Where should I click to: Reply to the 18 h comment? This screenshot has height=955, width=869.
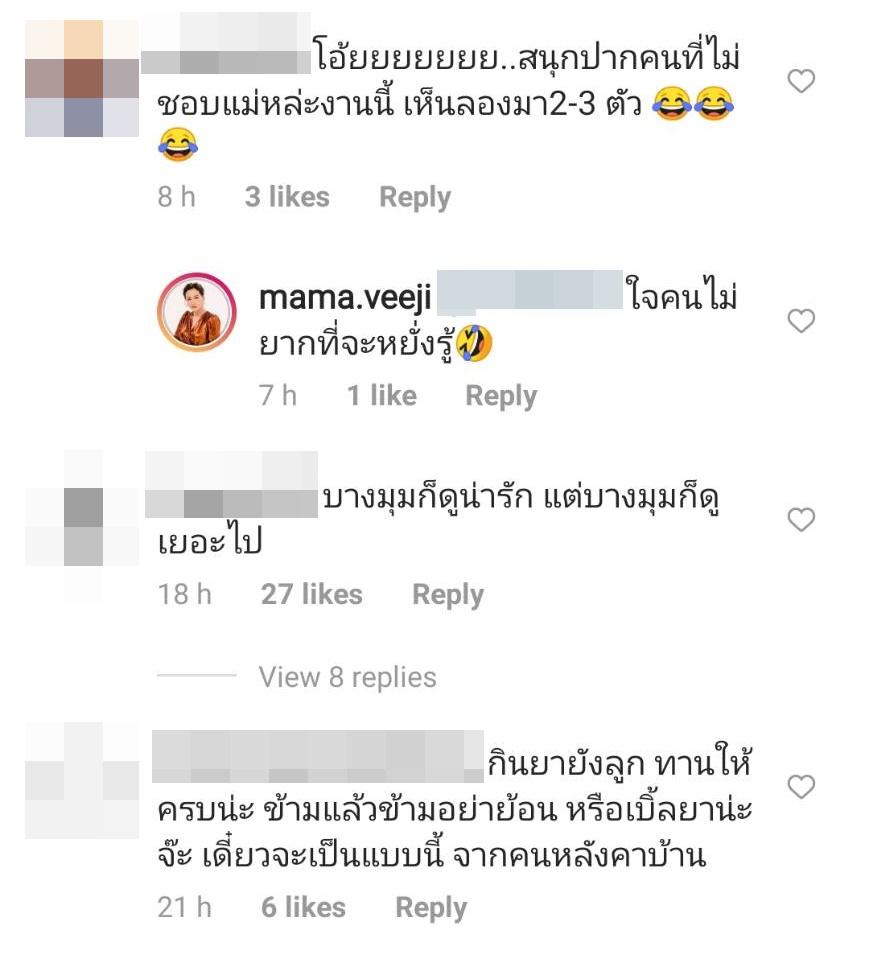(x=448, y=594)
